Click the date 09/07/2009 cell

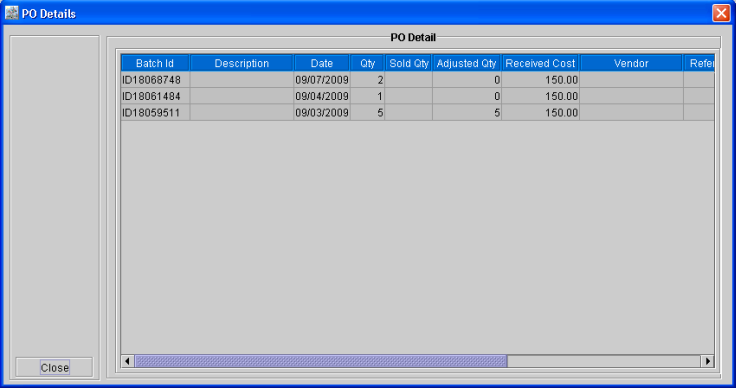pos(322,80)
